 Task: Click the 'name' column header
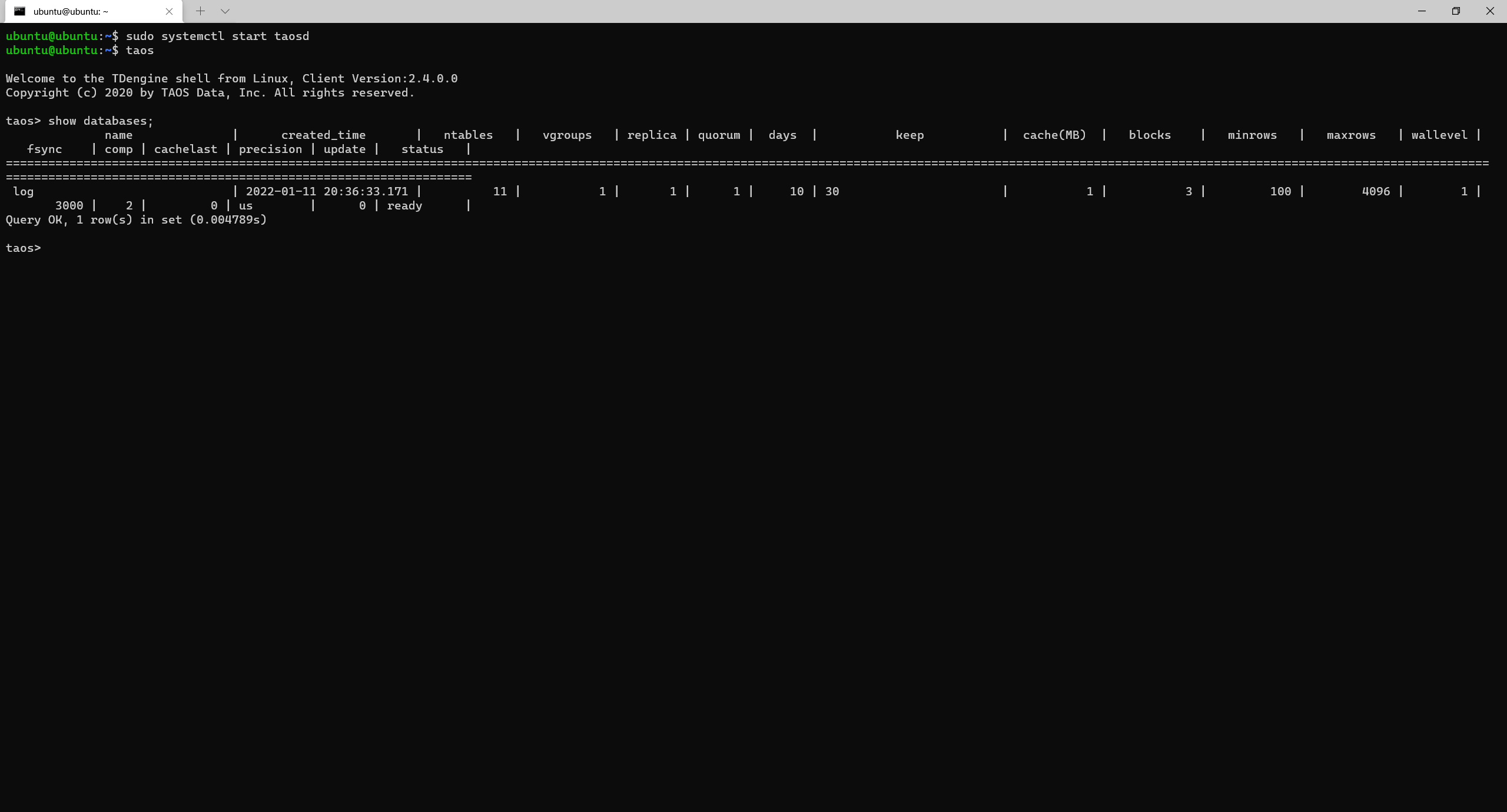pos(118,135)
